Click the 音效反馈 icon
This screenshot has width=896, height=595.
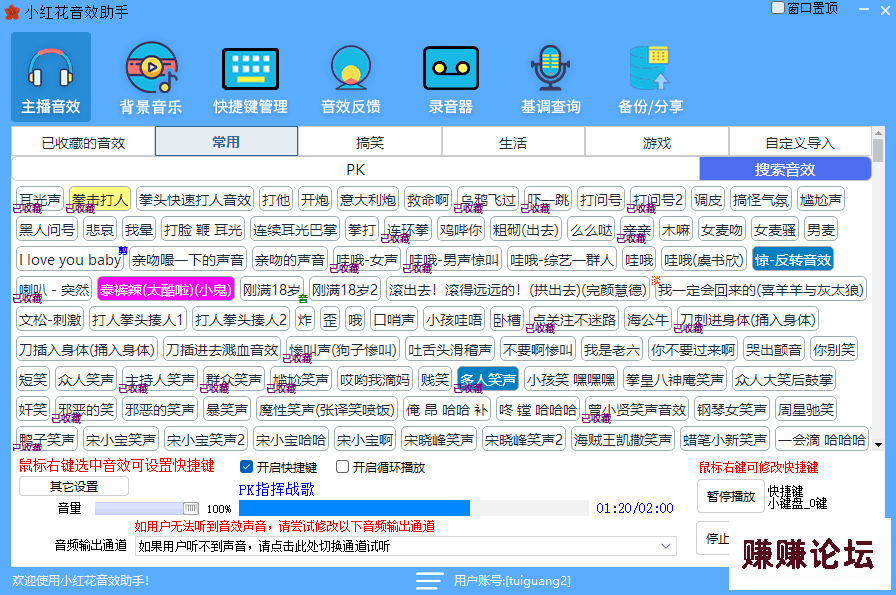[350, 68]
